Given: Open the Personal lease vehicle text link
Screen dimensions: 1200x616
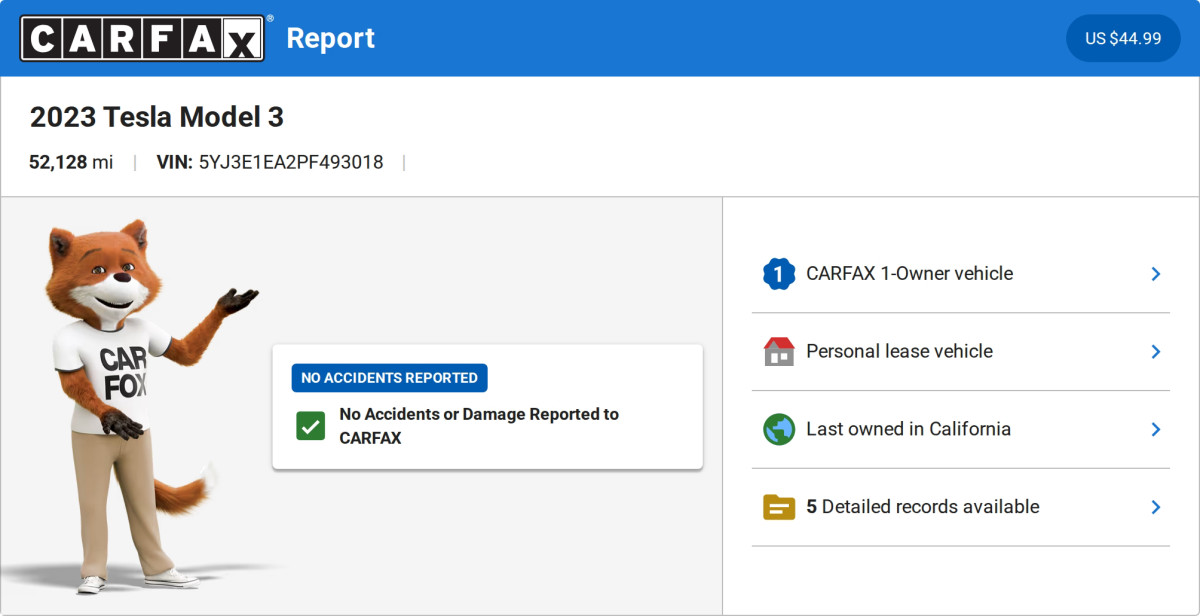Looking at the screenshot, I should coord(899,352).
